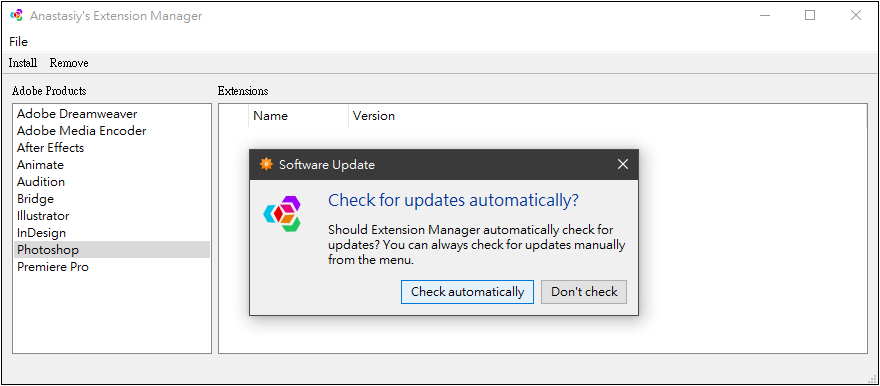Sort extensions by Version column header
Viewport: 880px width, 386px height.
374,116
